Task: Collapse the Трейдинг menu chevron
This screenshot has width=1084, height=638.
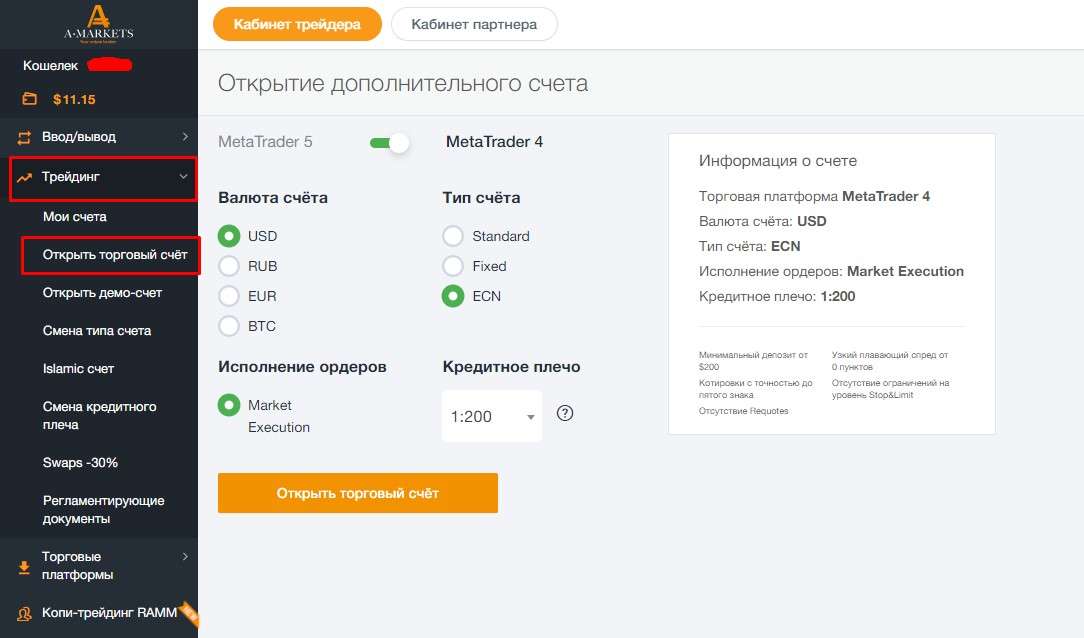Action: (183, 177)
